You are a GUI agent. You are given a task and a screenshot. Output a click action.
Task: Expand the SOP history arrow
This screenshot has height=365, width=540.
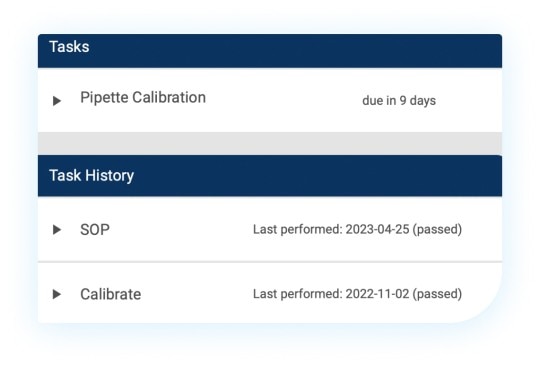[x=57, y=230]
